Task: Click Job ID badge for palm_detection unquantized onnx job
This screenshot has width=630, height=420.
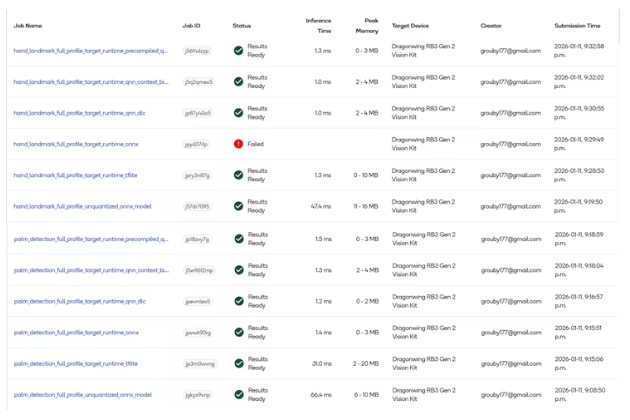Action: coord(198,395)
